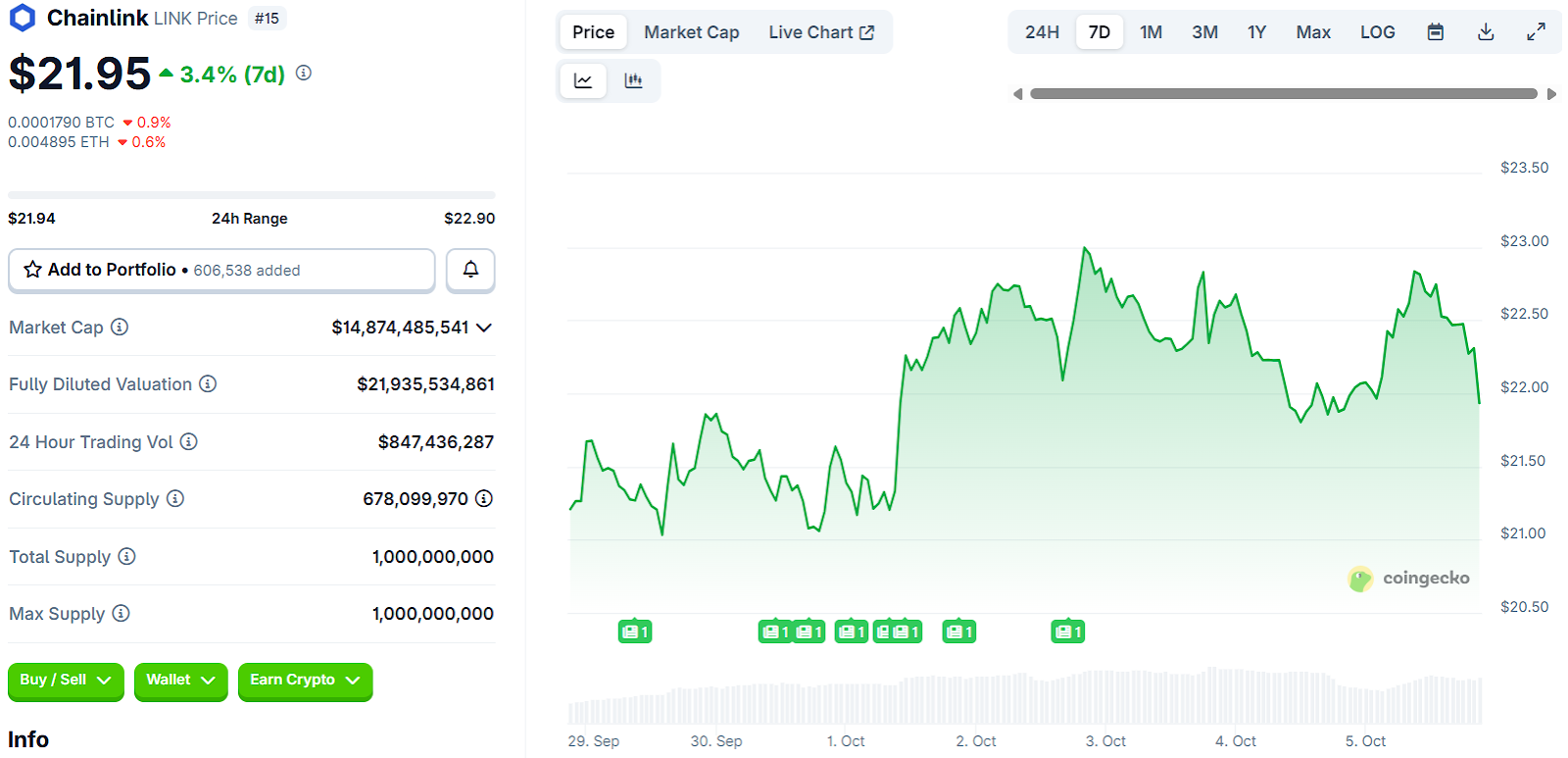1568x758 pixels.
Task: Click the chart range scrollbar
Action: coord(1284,94)
